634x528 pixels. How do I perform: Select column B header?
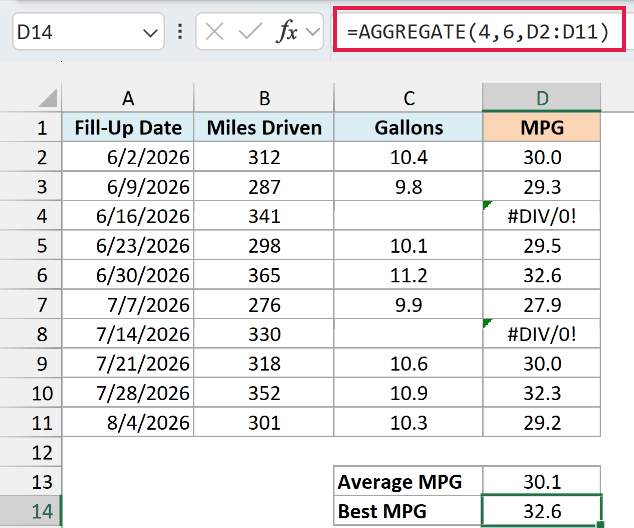coord(264,98)
